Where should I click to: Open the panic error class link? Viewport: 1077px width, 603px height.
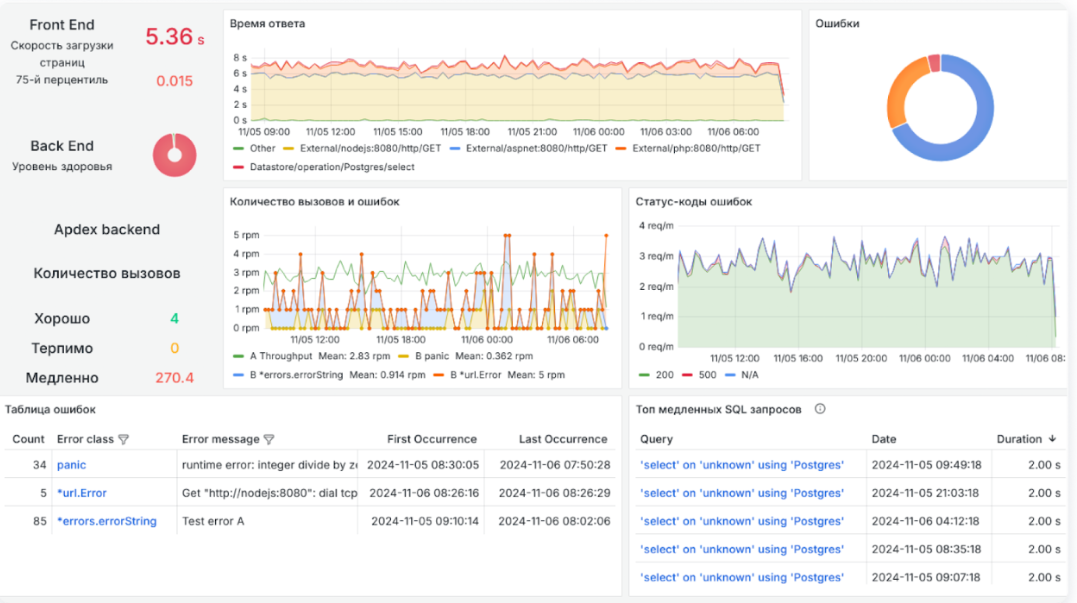point(72,465)
